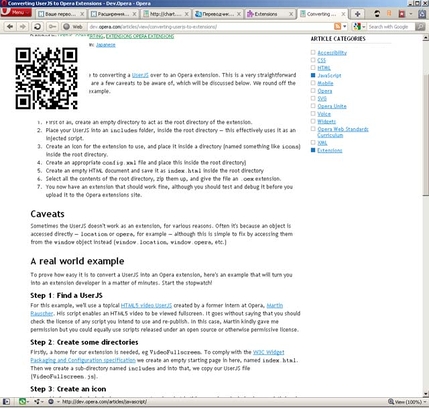429x408 pixels.
Task: Click the orange RSS feed icon
Action: pos(338,26)
